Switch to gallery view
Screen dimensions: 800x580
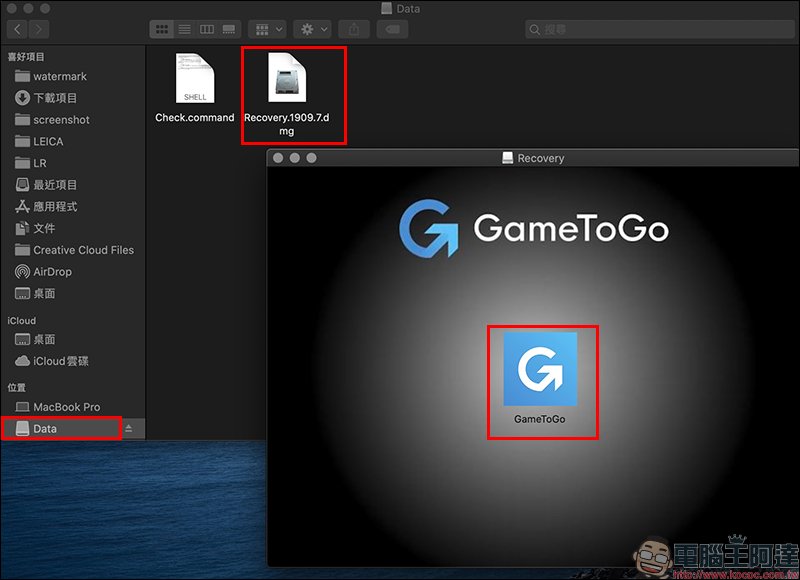click(x=230, y=30)
